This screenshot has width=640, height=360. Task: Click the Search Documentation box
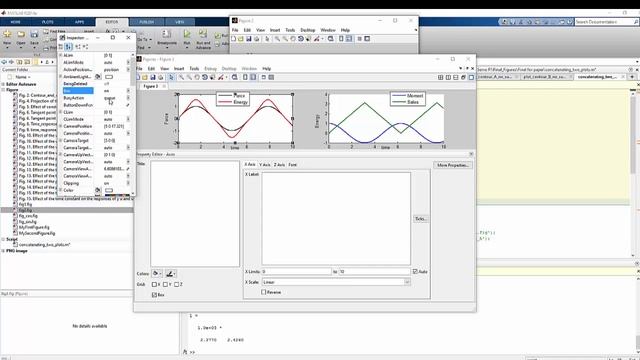click(x=606, y=22)
